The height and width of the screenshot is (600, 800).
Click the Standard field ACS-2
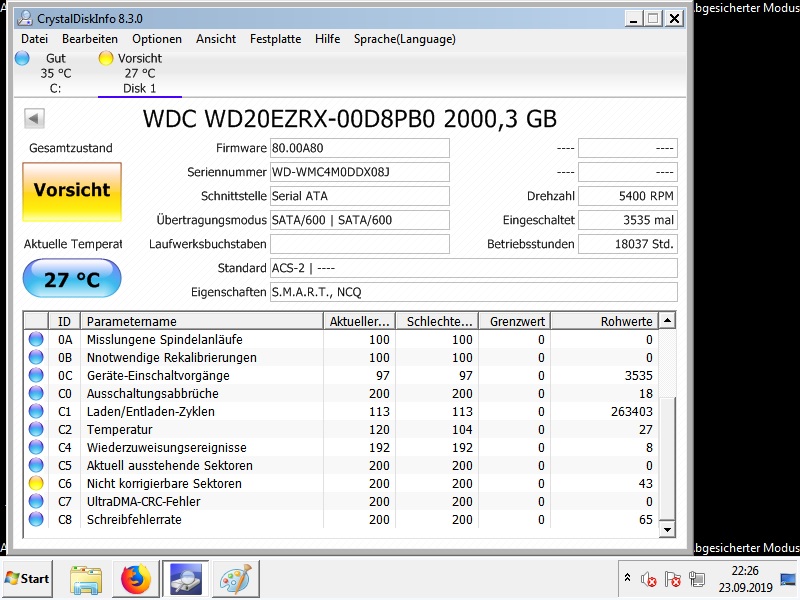point(473,268)
